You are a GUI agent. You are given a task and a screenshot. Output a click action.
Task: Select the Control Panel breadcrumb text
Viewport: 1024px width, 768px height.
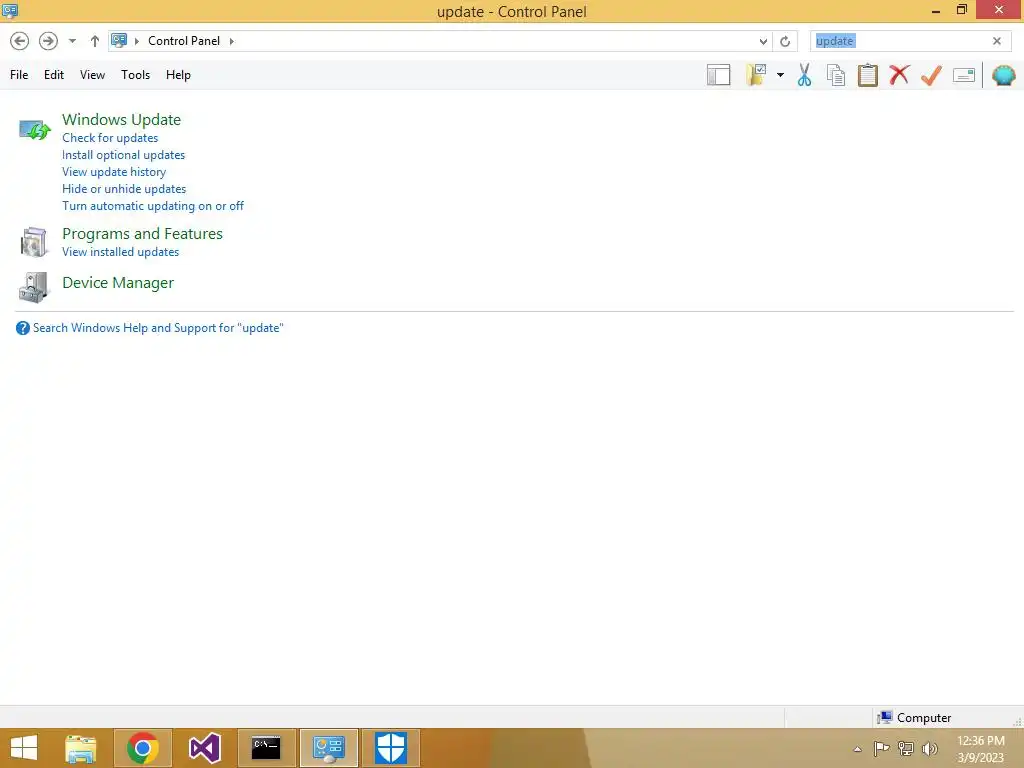184,40
